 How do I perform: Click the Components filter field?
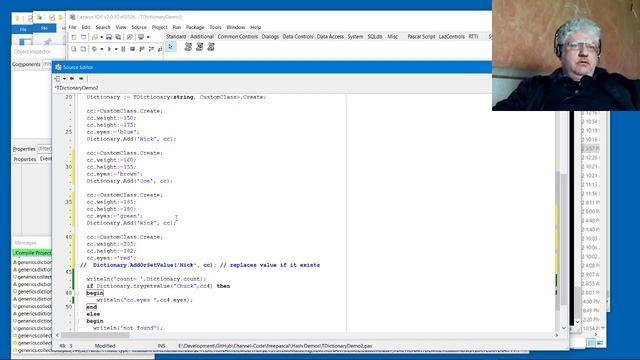47,64
